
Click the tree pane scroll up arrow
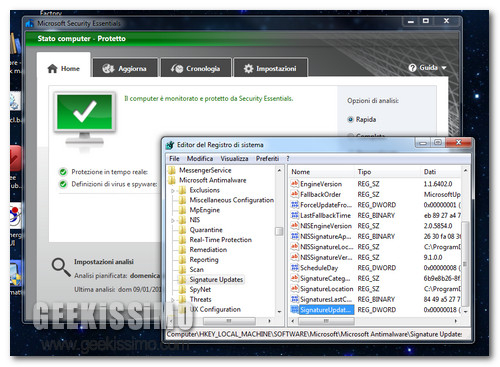click(x=279, y=170)
